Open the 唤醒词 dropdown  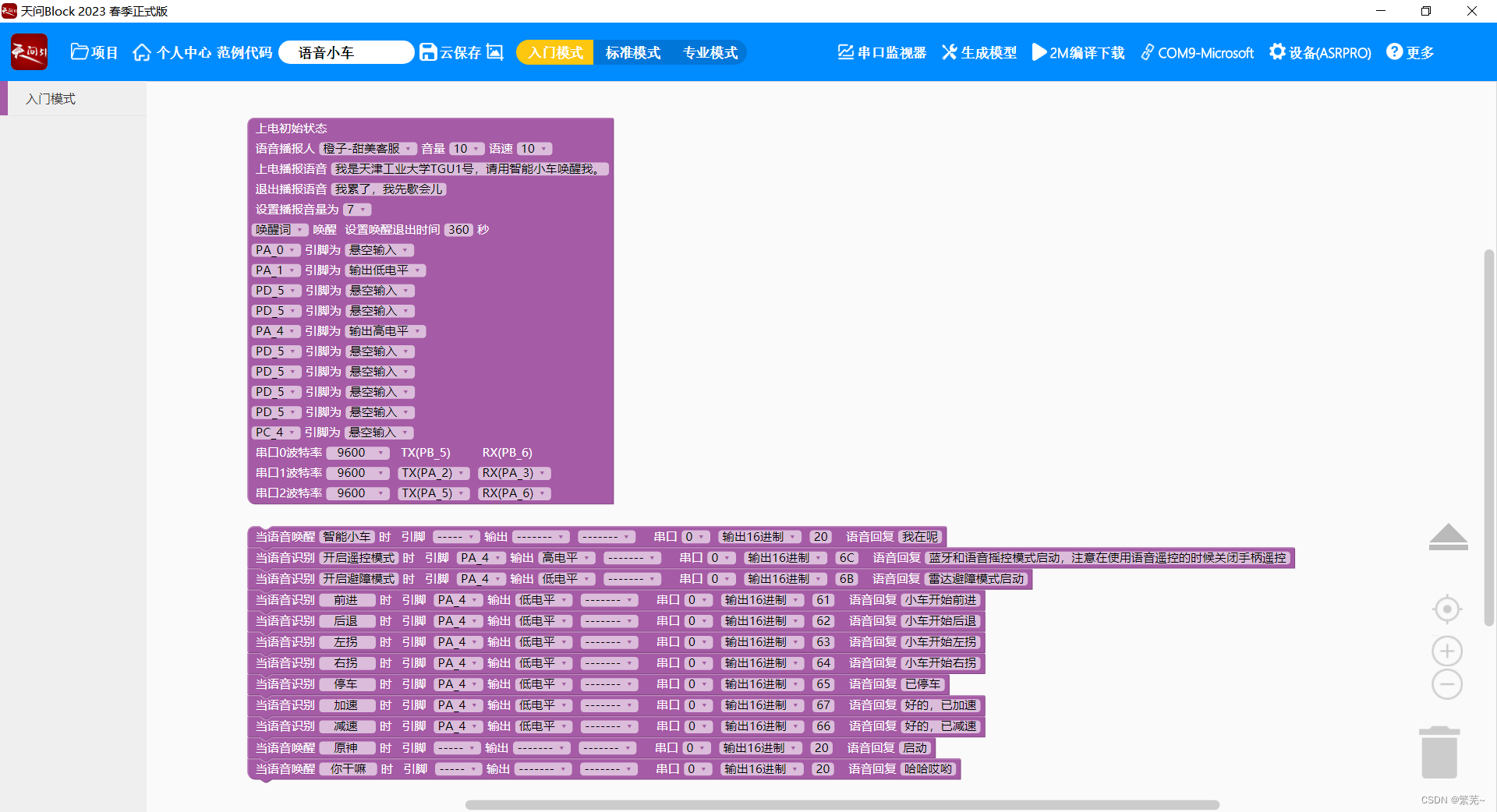pos(280,230)
